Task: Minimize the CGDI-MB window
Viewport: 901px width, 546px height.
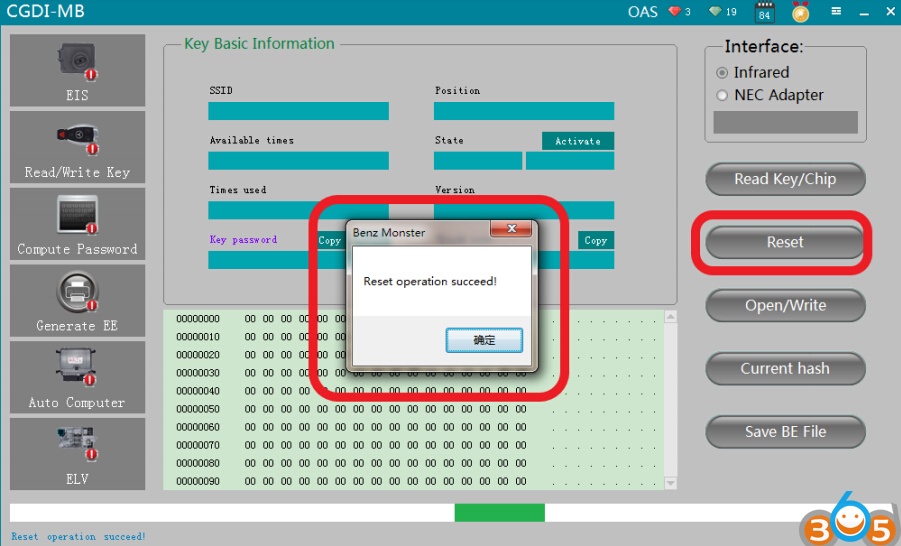Action: (x=864, y=12)
